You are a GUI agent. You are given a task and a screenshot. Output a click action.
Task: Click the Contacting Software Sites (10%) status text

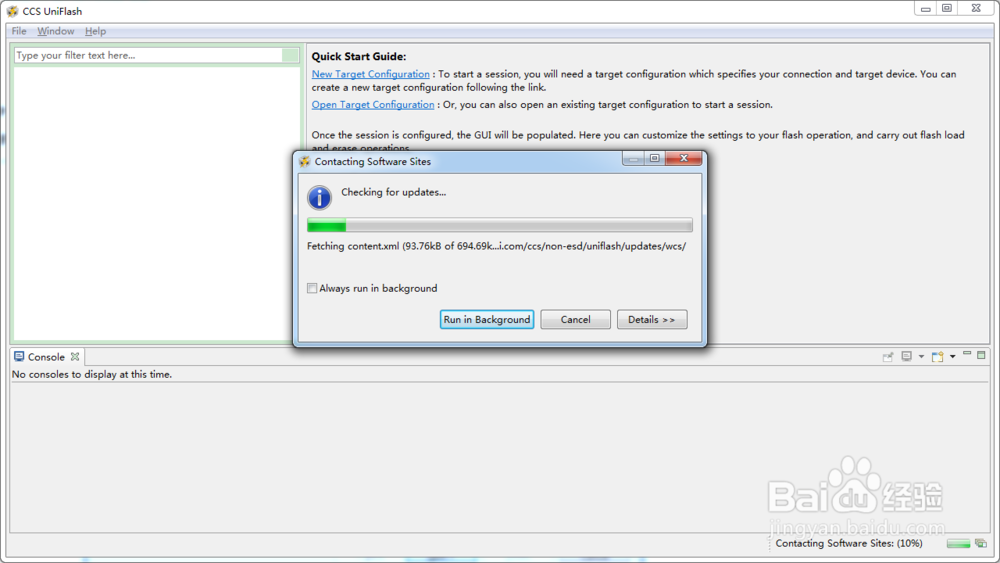849,543
